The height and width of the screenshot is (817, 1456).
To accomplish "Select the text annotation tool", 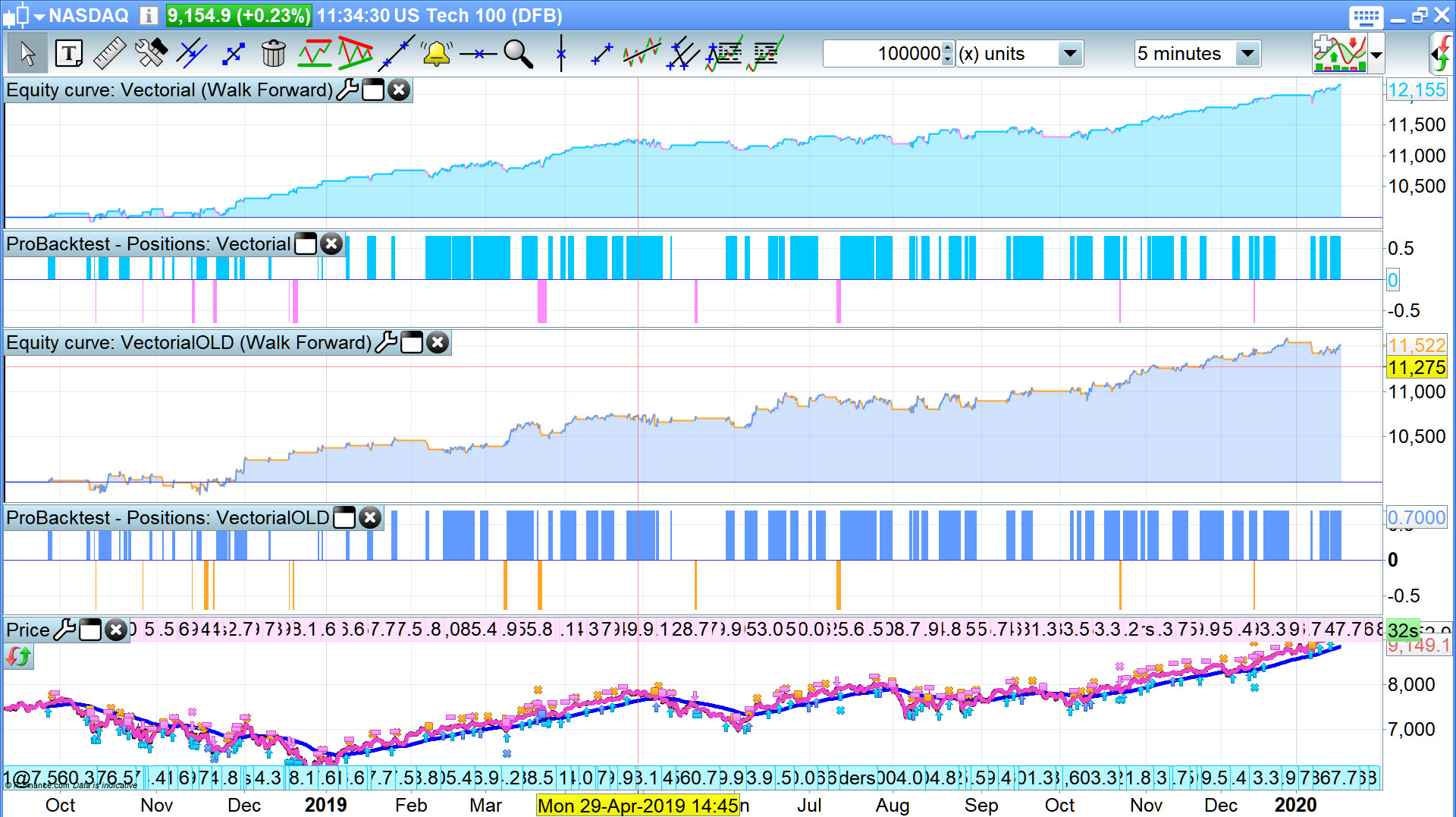I will (69, 54).
